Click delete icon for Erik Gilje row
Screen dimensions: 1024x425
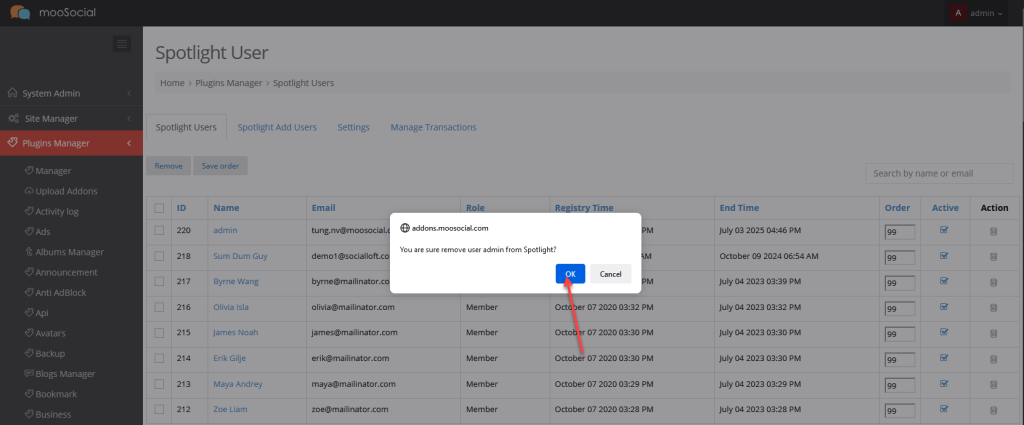point(993,359)
